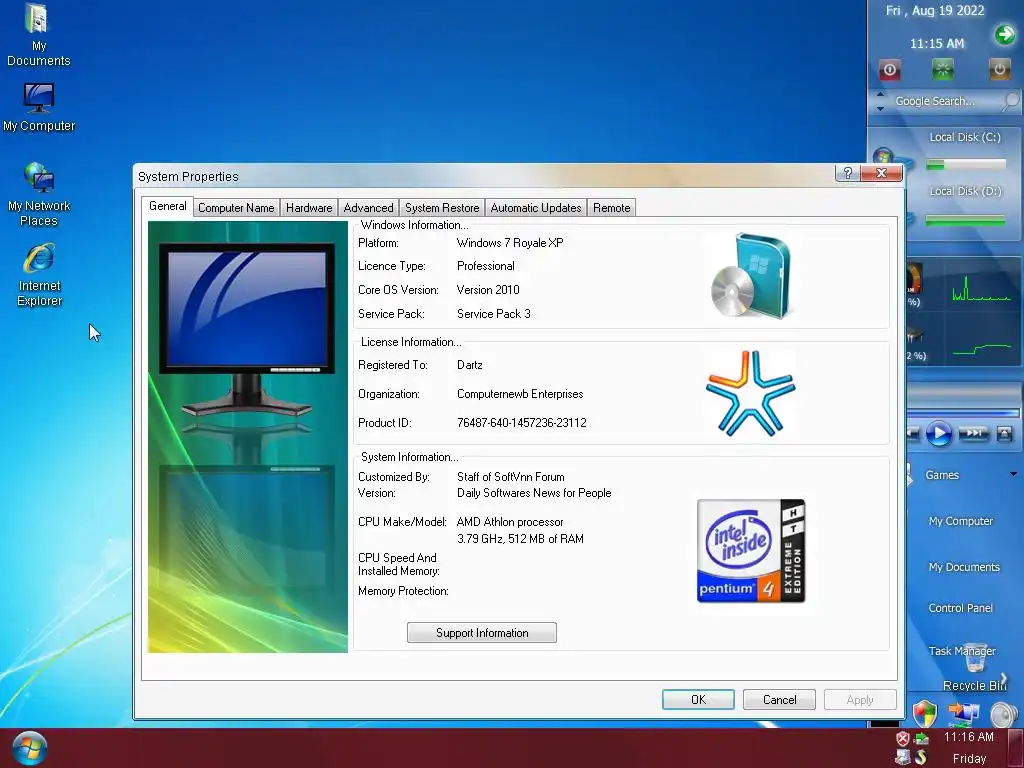
Task: Click the Local Disk (C:) usage bar
Action: [965, 165]
